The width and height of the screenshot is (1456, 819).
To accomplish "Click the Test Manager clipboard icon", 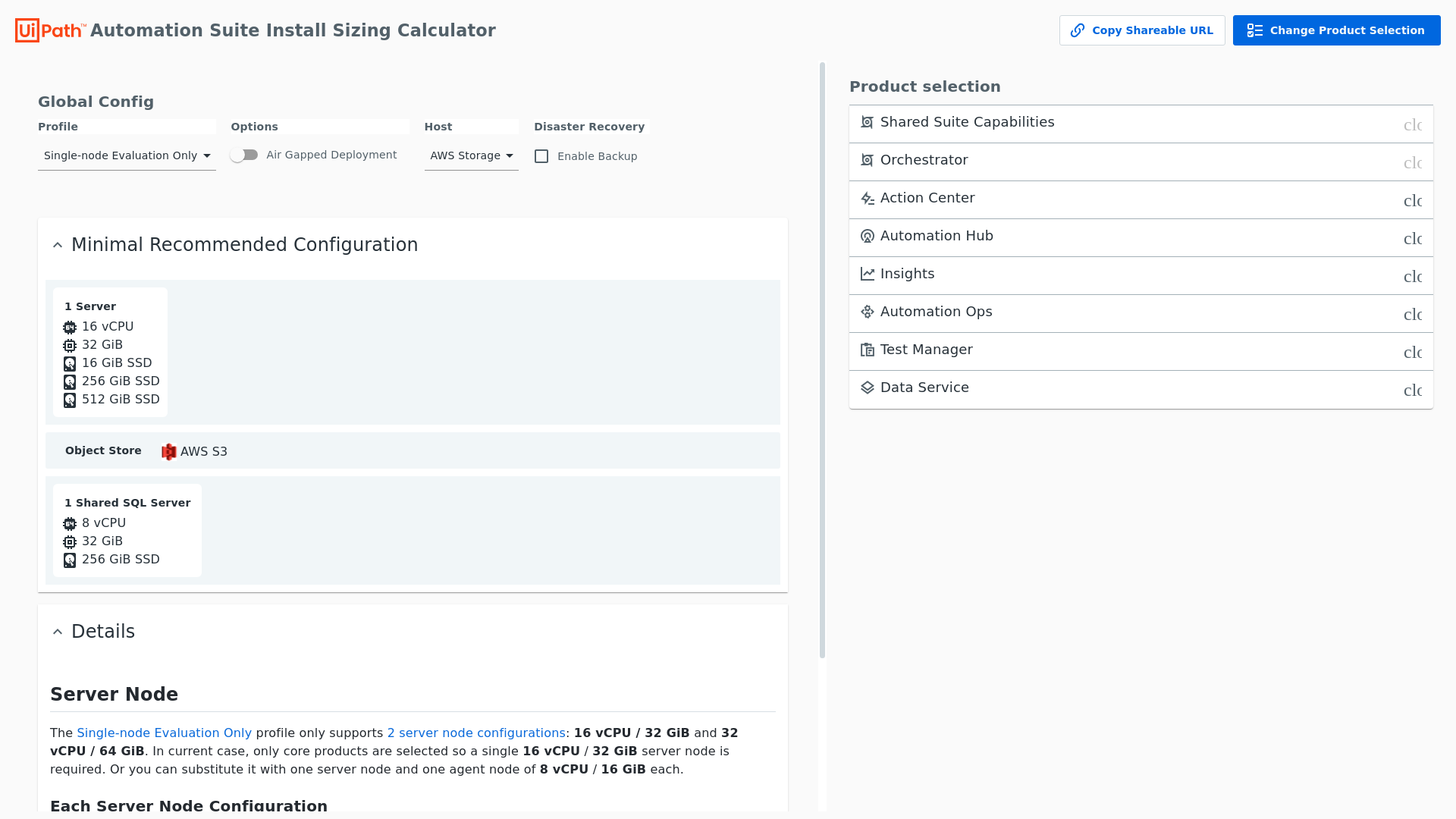I will tap(868, 350).
